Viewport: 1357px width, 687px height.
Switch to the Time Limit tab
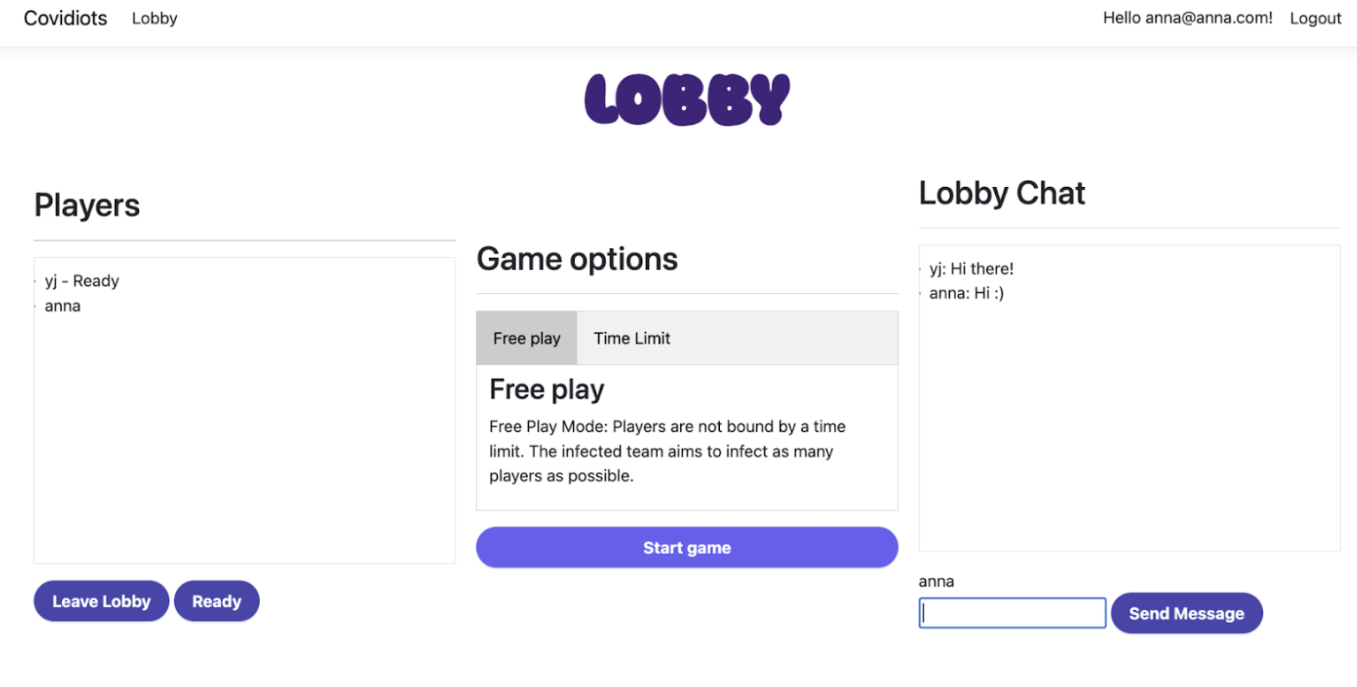[x=632, y=338]
